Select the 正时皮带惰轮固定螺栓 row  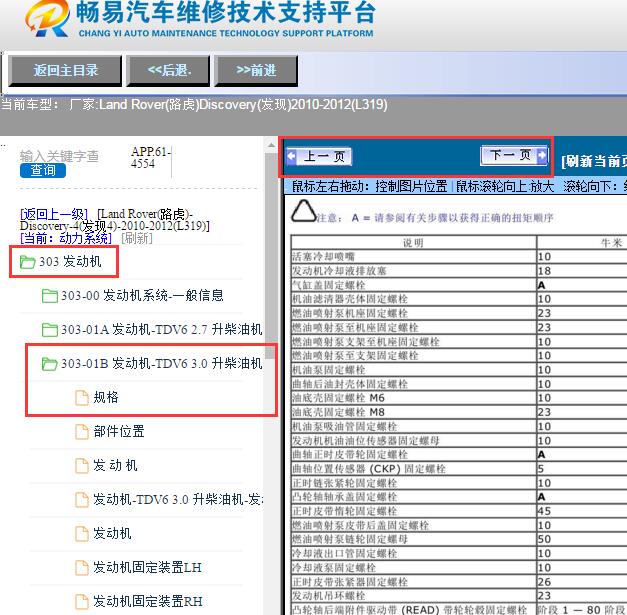(459, 511)
